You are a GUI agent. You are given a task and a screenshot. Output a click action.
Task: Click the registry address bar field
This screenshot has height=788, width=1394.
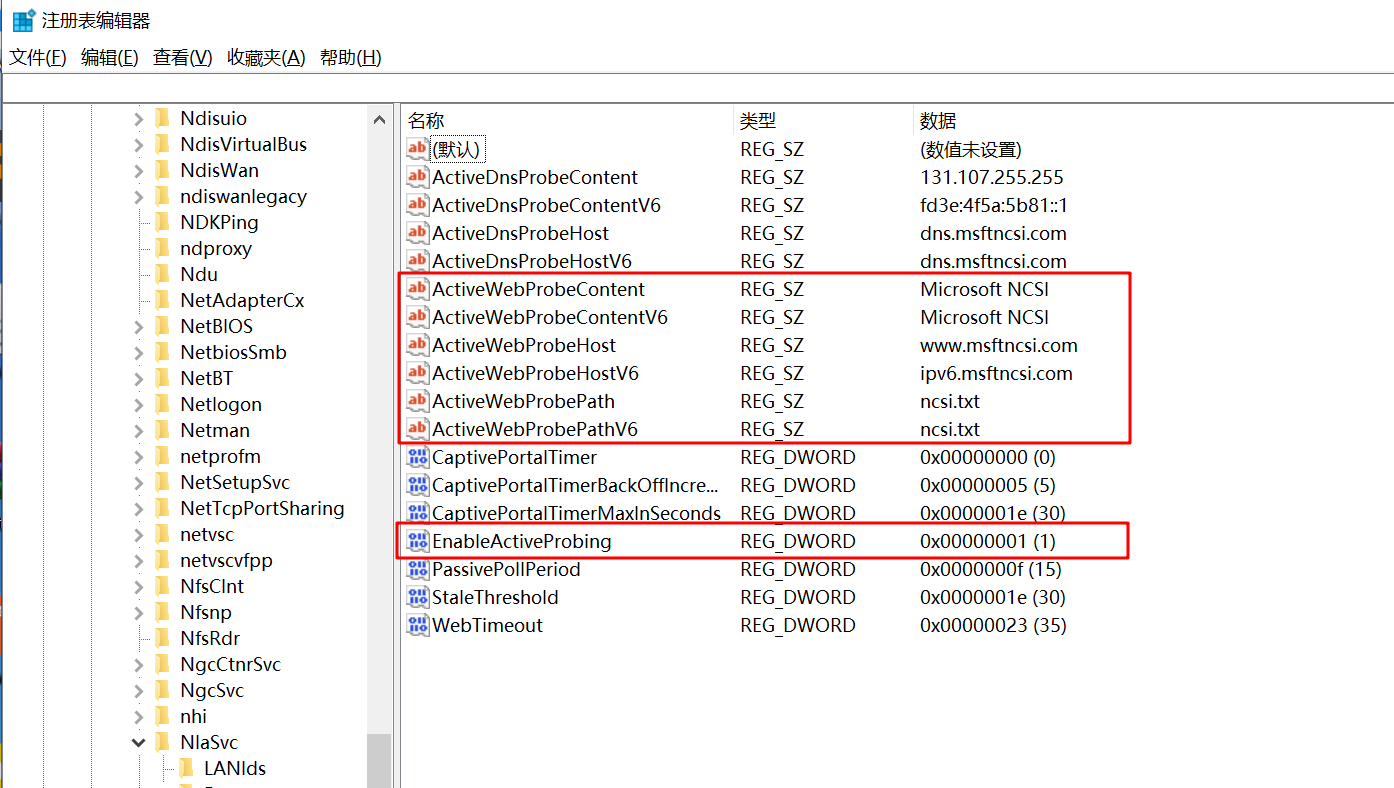[x=697, y=89]
